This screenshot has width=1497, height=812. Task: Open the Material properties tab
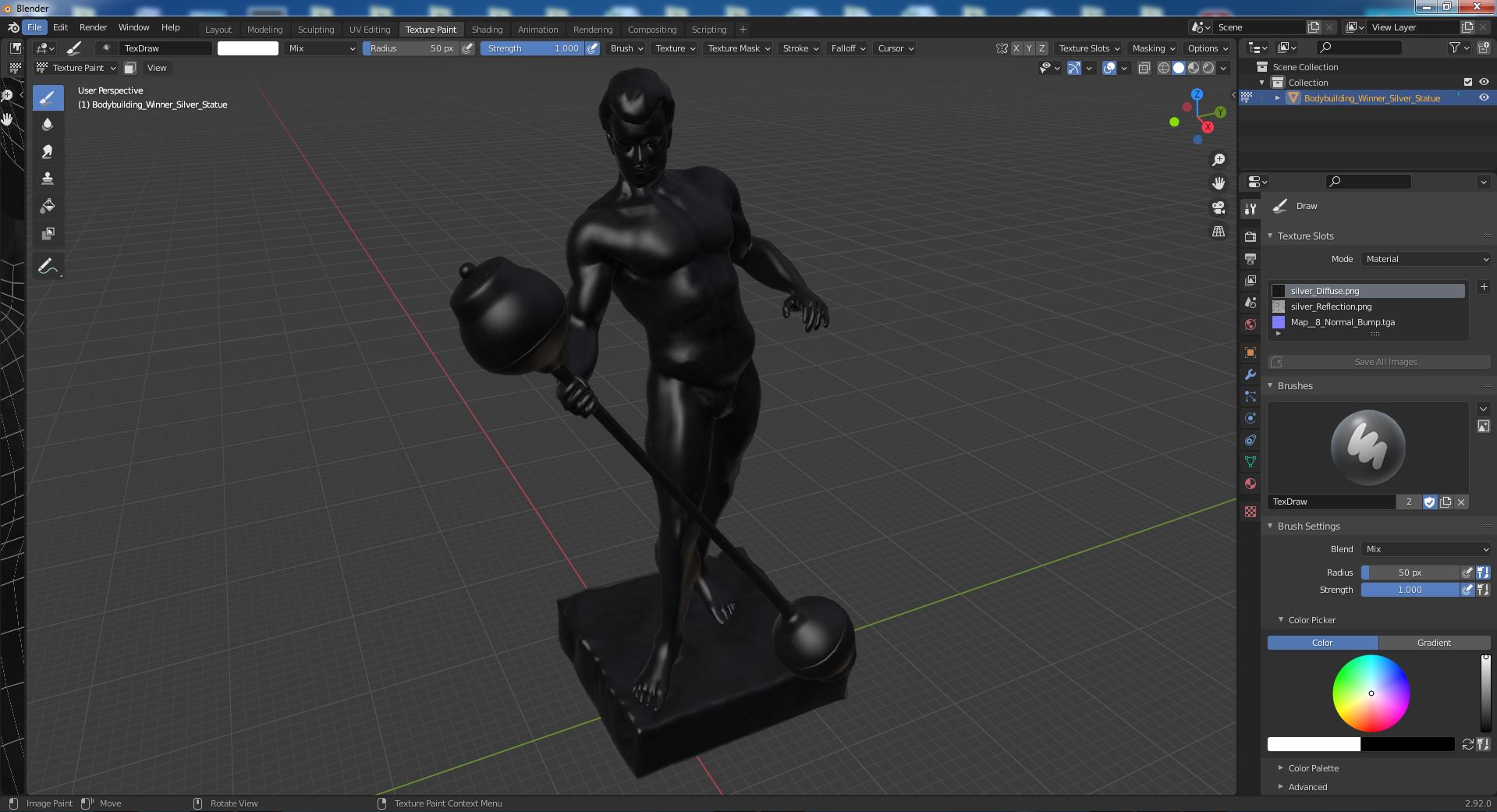(1250, 484)
